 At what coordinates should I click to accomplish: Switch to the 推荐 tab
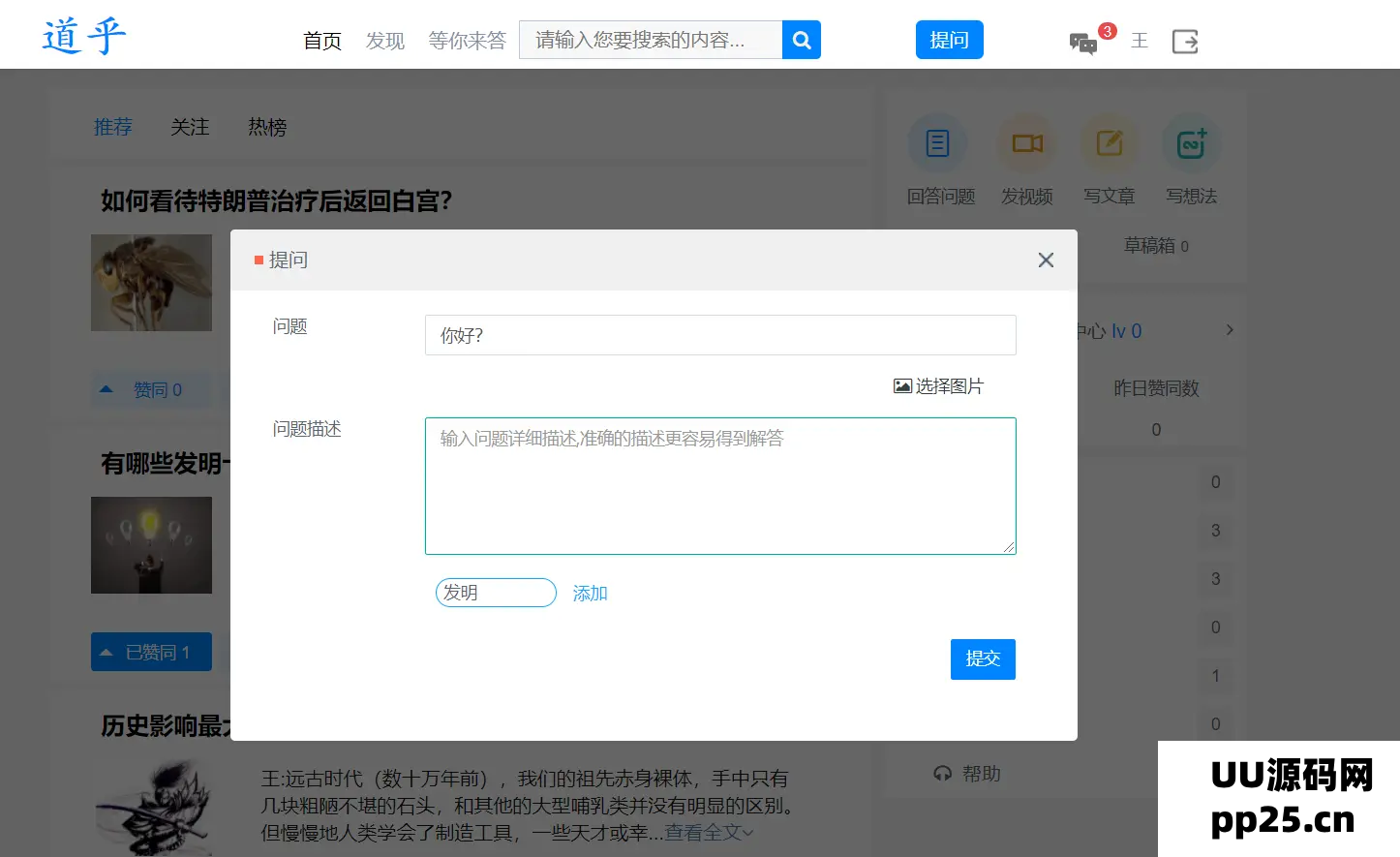(x=112, y=127)
